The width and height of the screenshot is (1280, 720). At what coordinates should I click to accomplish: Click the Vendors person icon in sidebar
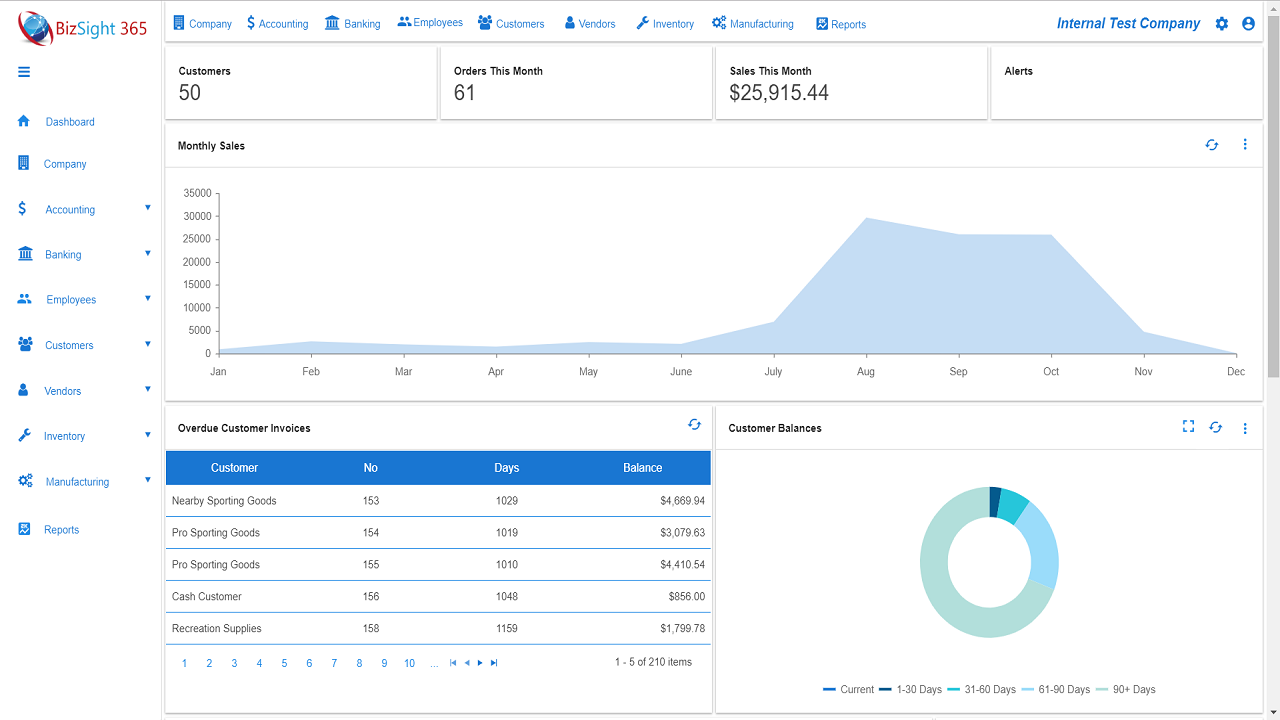pos(23,390)
